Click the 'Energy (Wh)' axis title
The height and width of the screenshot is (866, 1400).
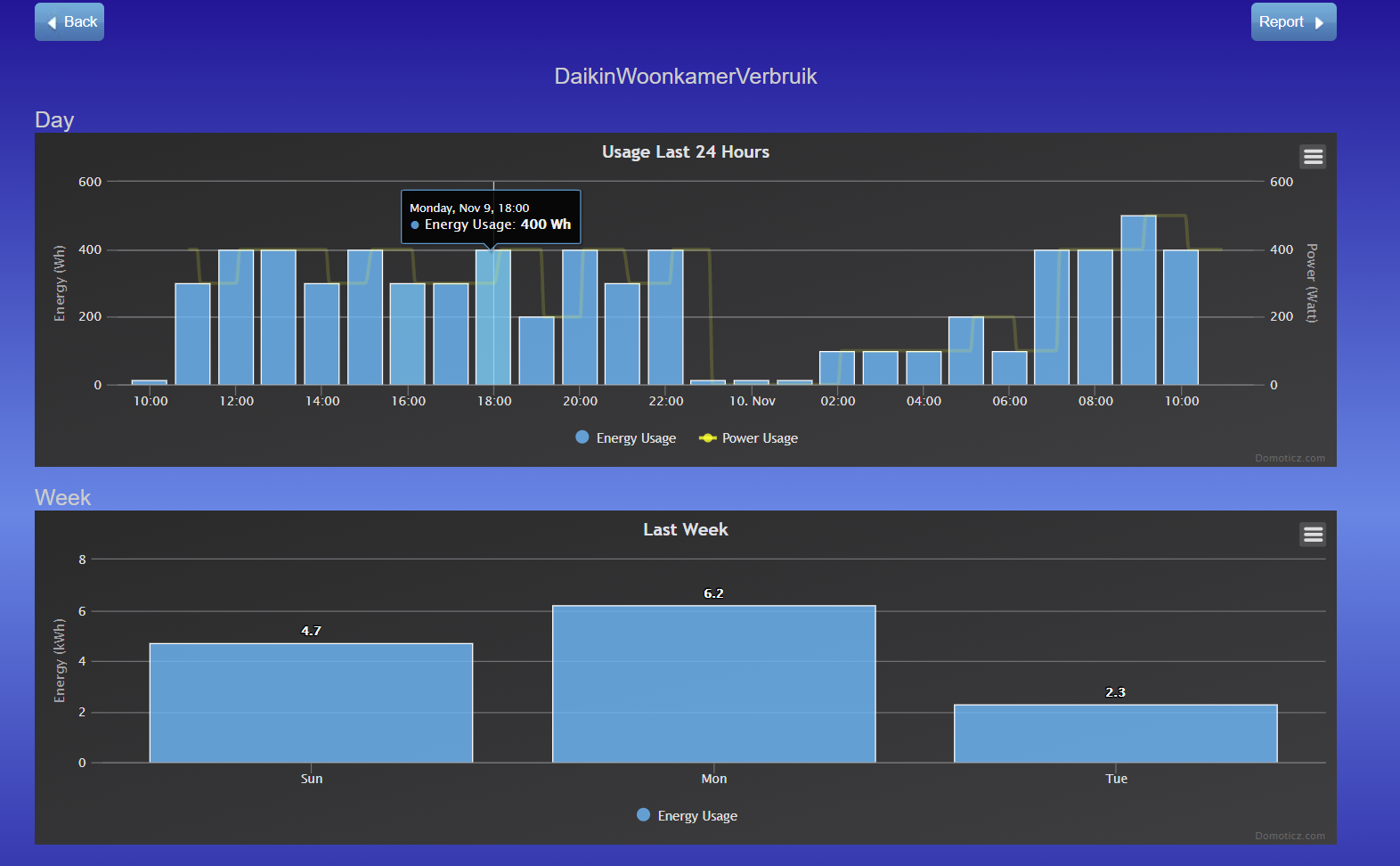tap(60, 283)
